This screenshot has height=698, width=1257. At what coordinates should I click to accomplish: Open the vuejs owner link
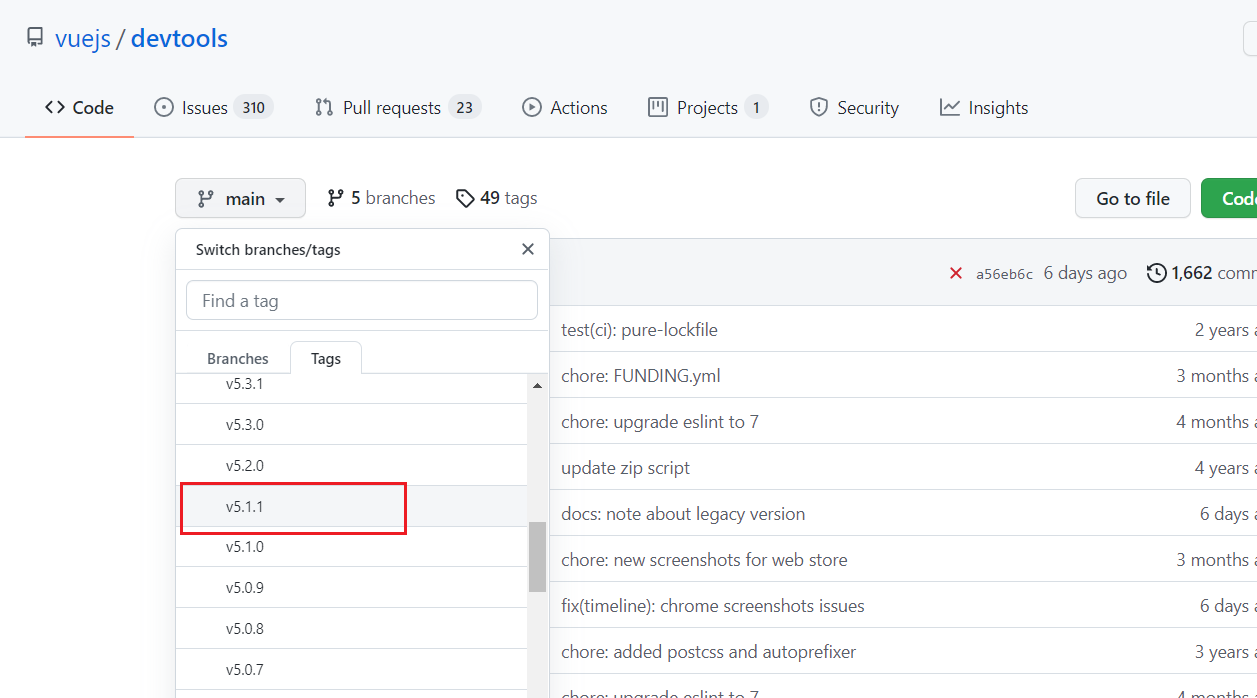83,39
